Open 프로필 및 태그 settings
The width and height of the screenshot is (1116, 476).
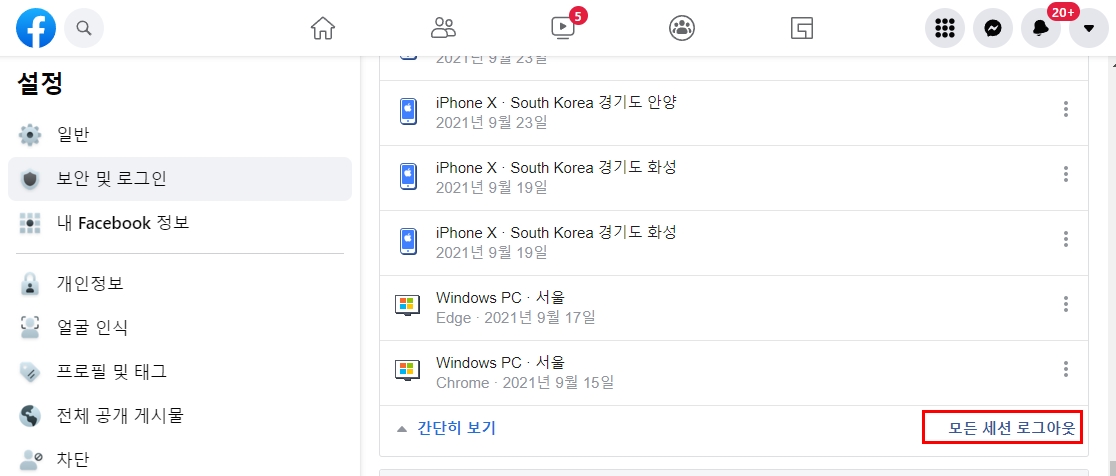(x=180, y=371)
